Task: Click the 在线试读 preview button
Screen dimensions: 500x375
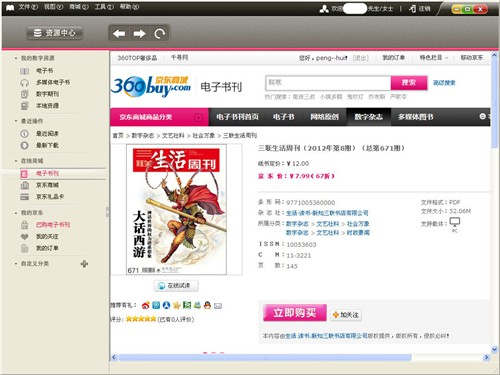Action: click(176, 286)
